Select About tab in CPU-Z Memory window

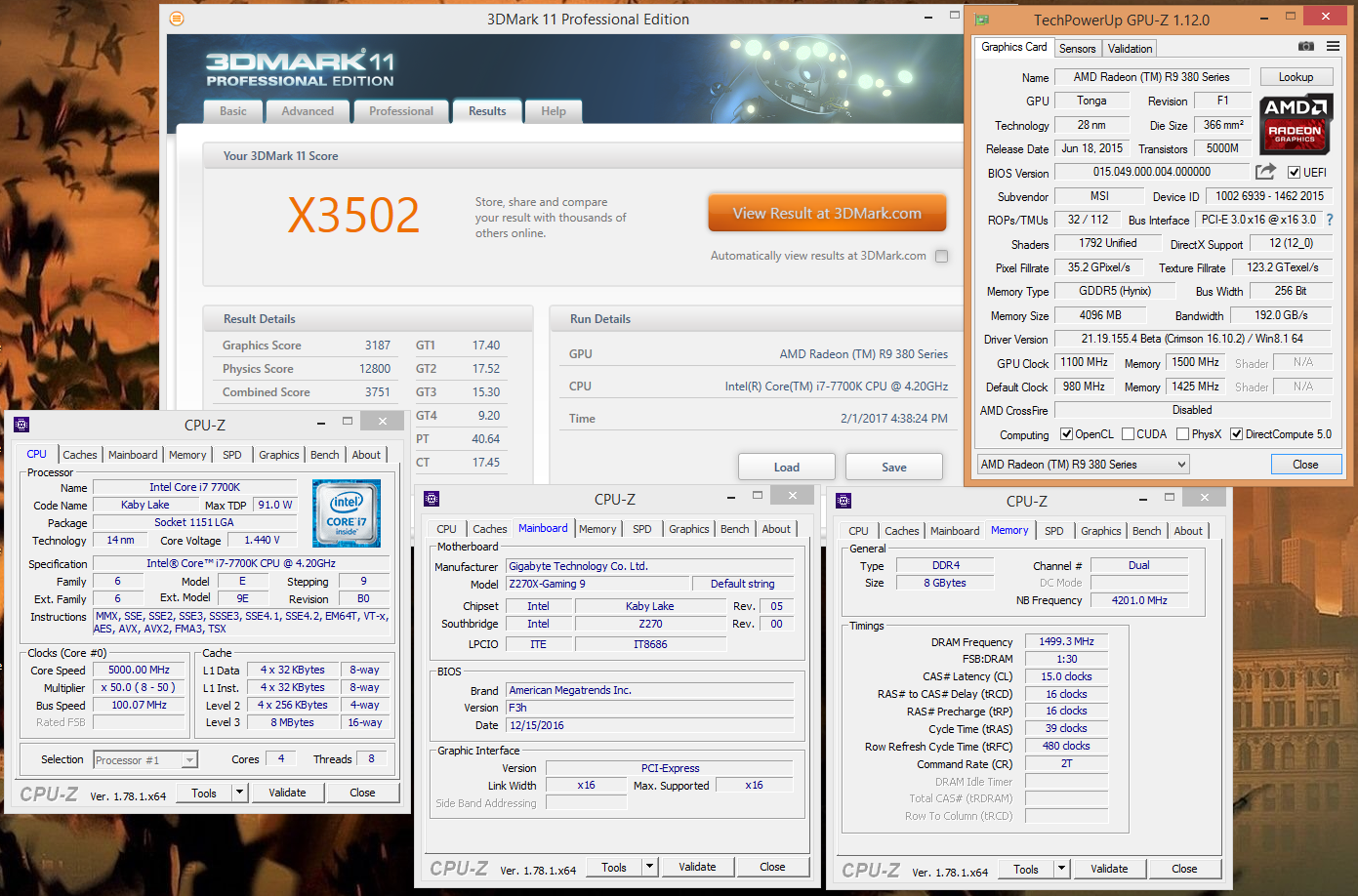[x=1188, y=531]
